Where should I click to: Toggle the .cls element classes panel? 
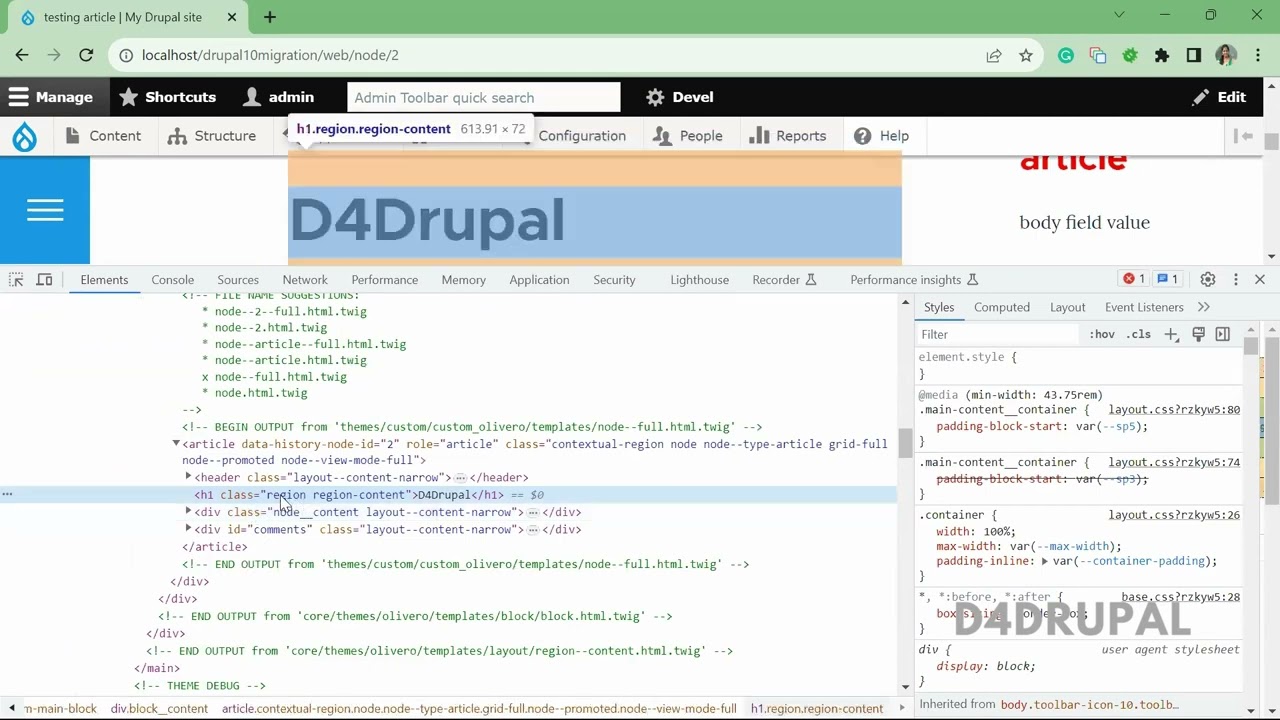pyautogui.click(x=1139, y=334)
